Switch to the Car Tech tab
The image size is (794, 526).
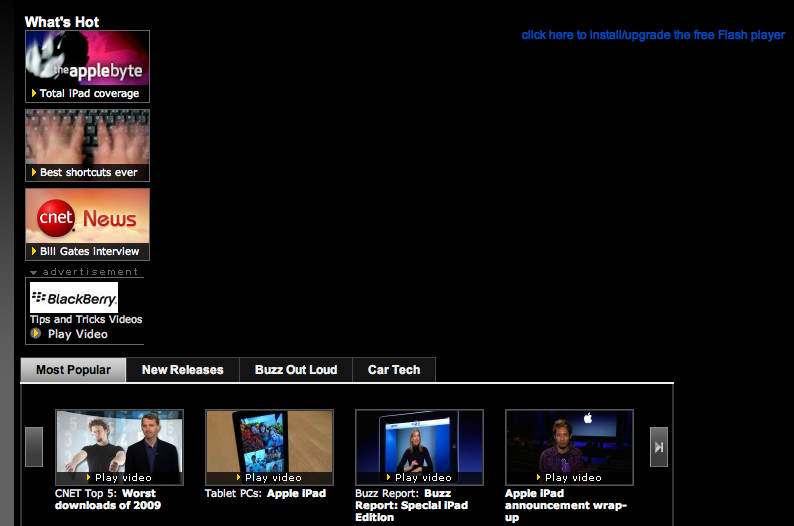(394, 370)
